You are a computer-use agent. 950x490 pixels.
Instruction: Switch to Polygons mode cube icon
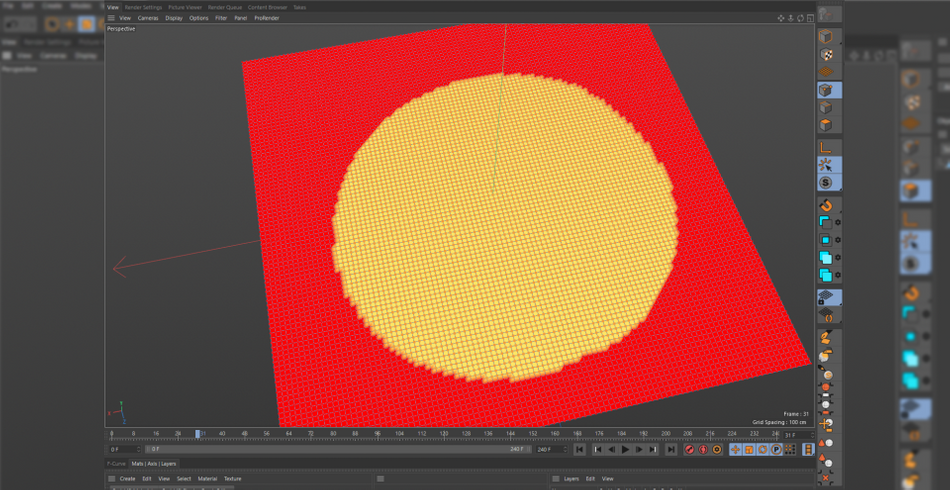825,125
